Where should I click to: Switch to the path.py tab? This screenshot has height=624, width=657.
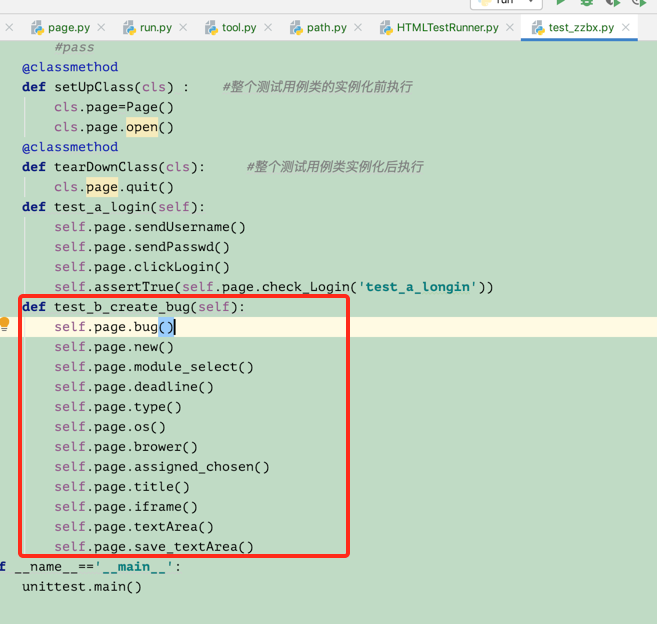[x=327, y=28]
